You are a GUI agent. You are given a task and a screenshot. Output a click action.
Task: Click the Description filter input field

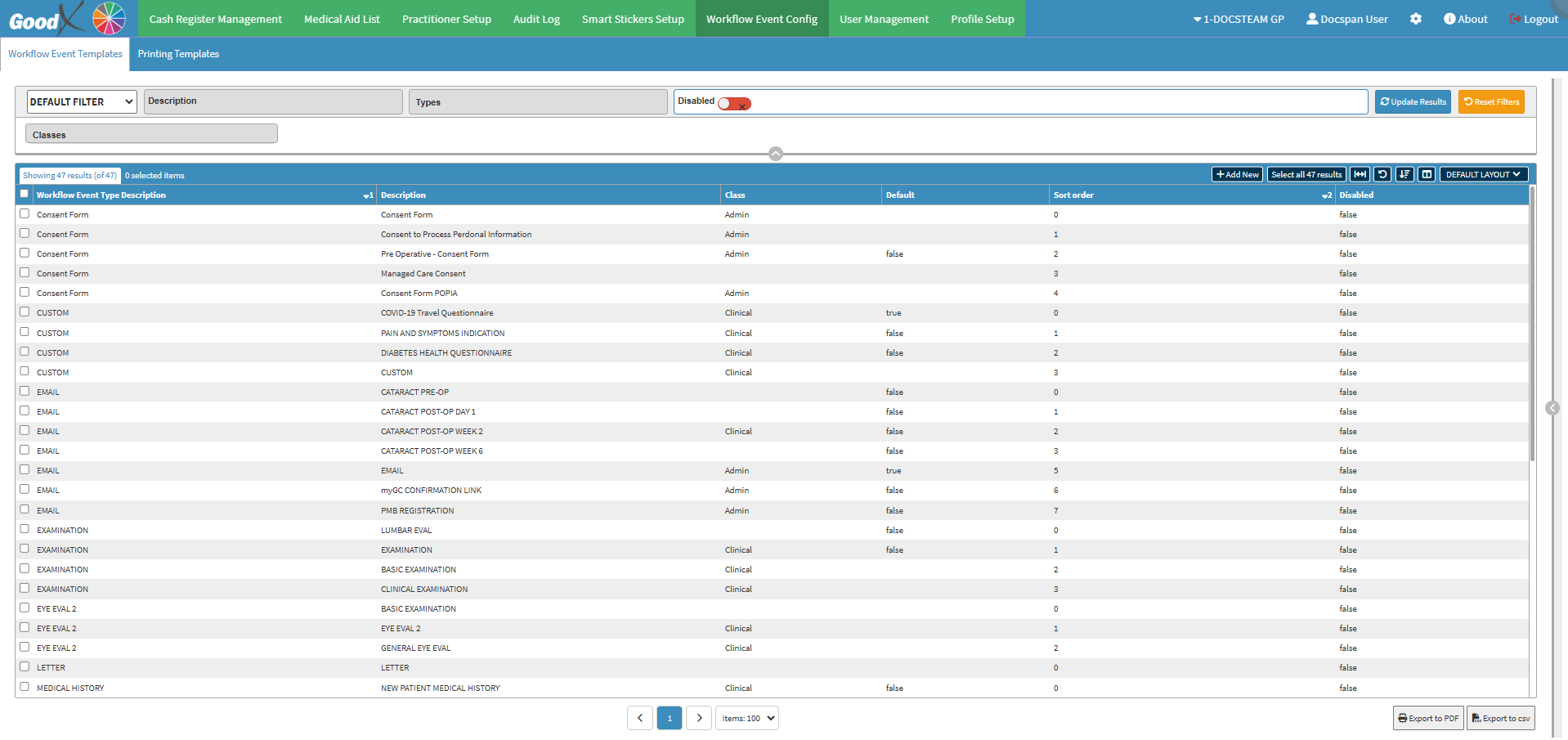pyautogui.click(x=273, y=101)
